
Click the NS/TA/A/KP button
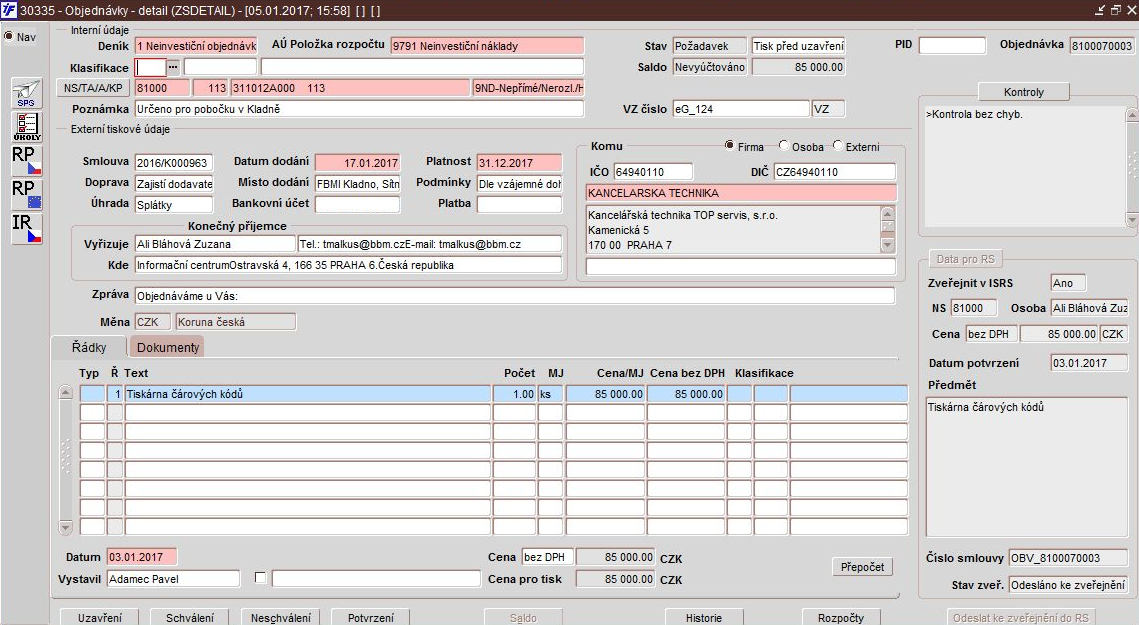click(x=93, y=88)
